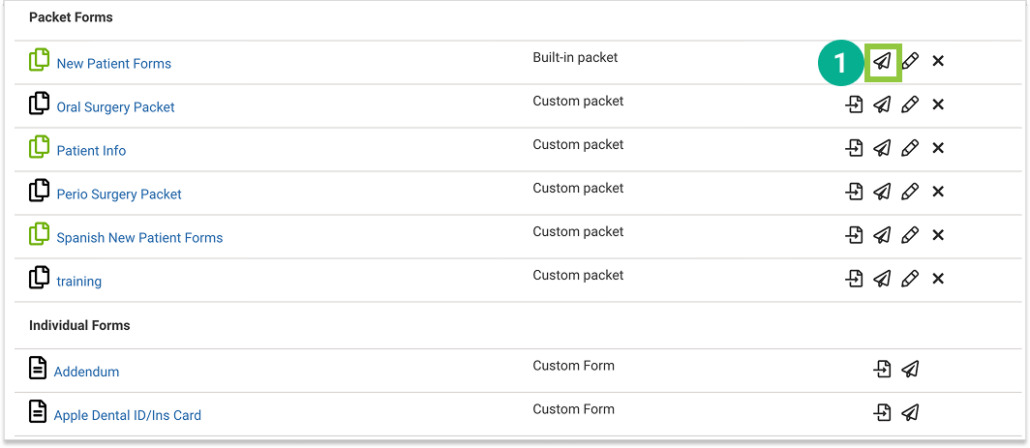Click import icon for Apple Dental ID/Ins Card
The image size is (1030, 448).
(x=882, y=413)
